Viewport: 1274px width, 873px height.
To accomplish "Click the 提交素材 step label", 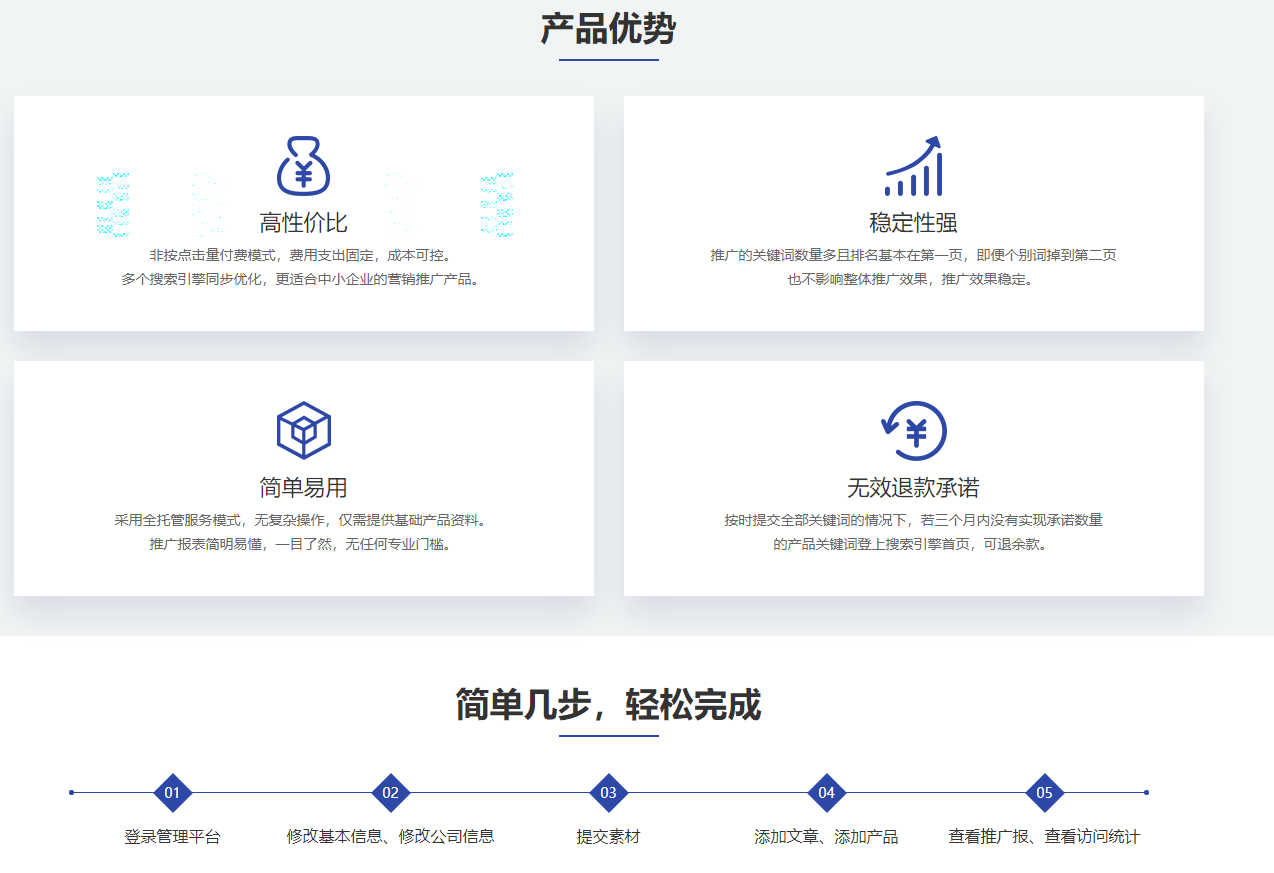I will (608, 837).
